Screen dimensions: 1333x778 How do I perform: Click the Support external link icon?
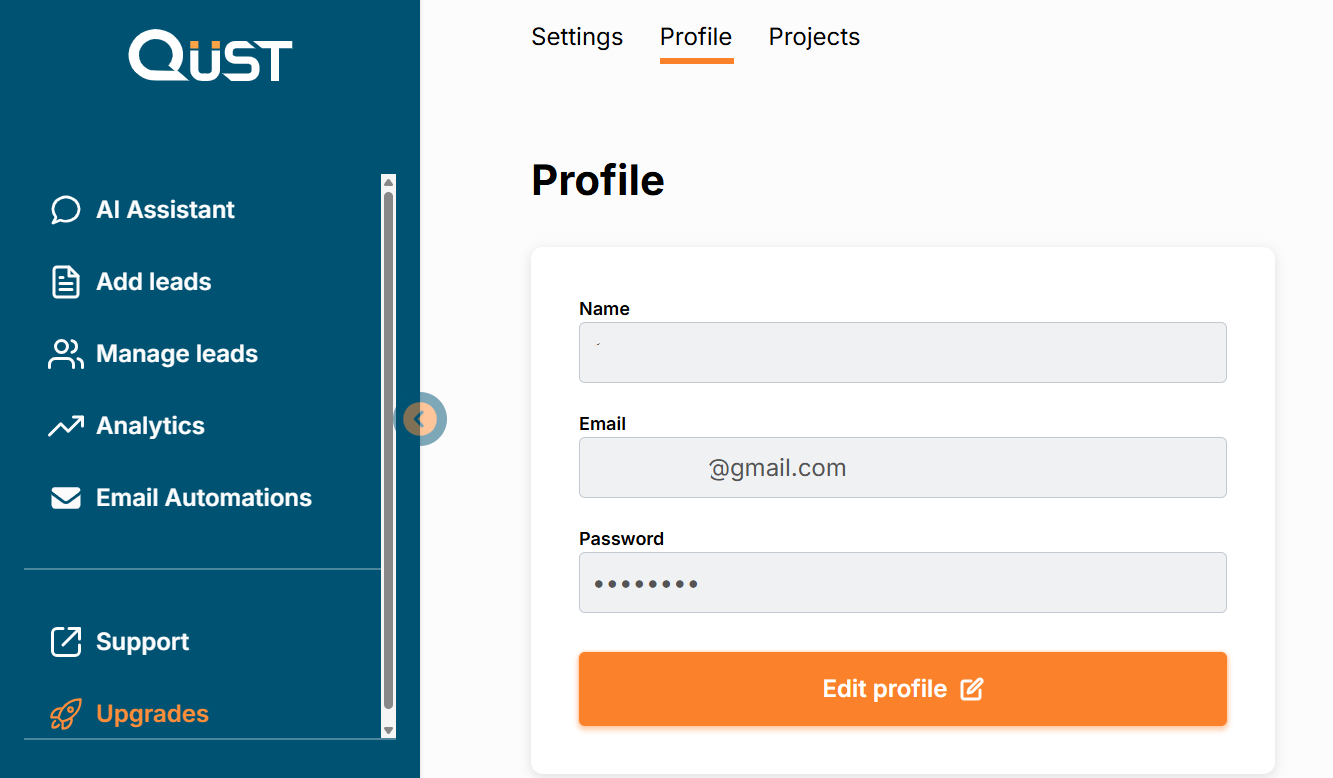coord(66,642)
